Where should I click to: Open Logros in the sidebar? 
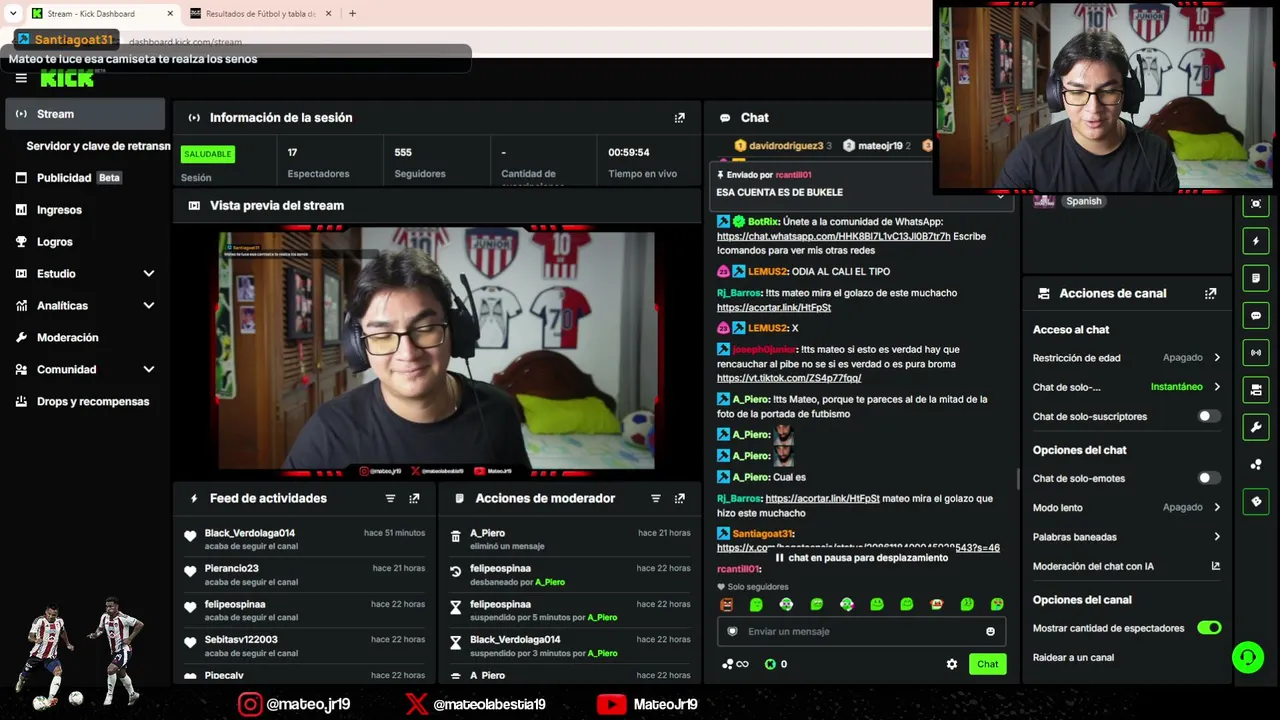(x=86, y=242)
